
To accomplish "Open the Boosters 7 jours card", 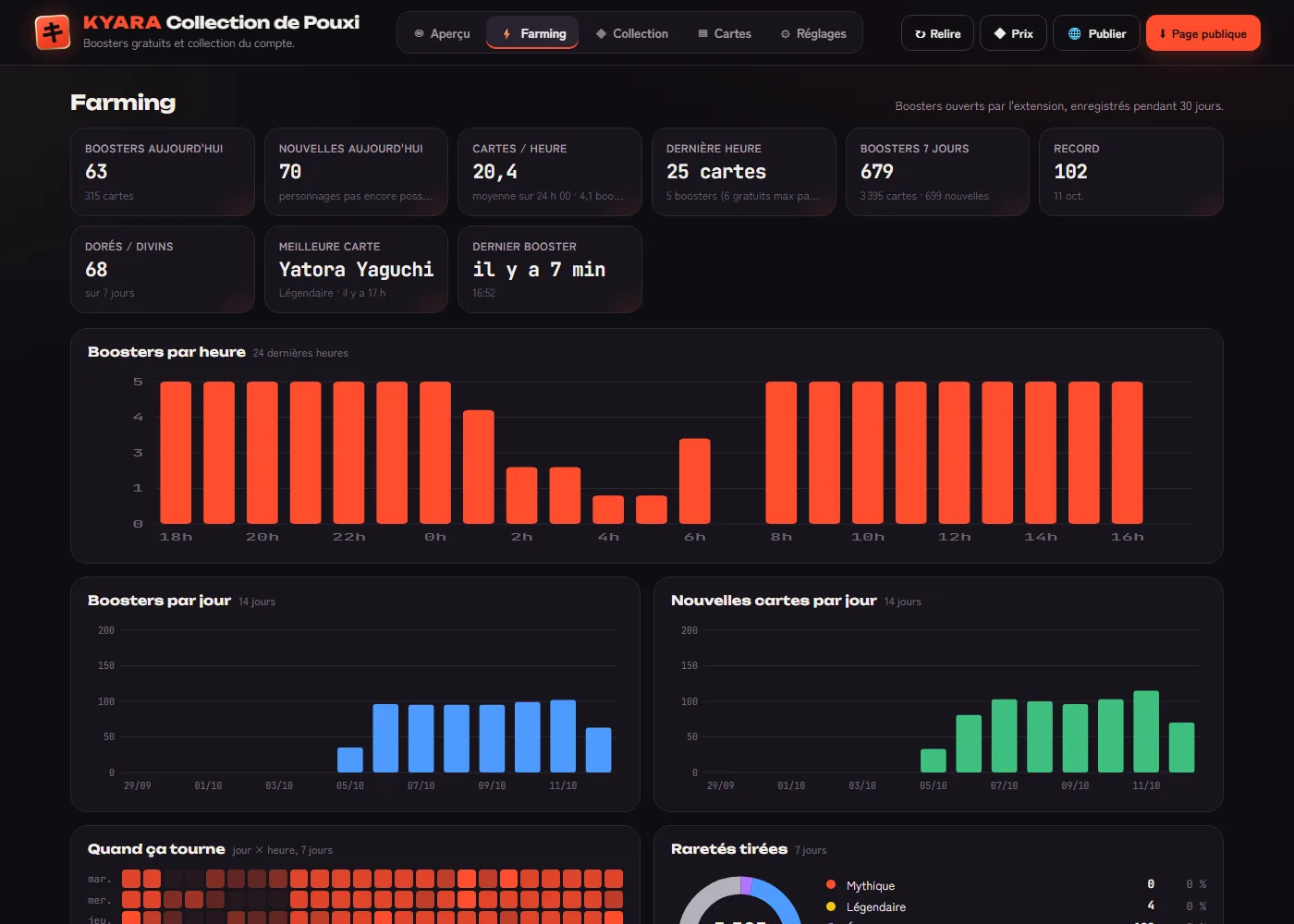I will pos(937,172).
